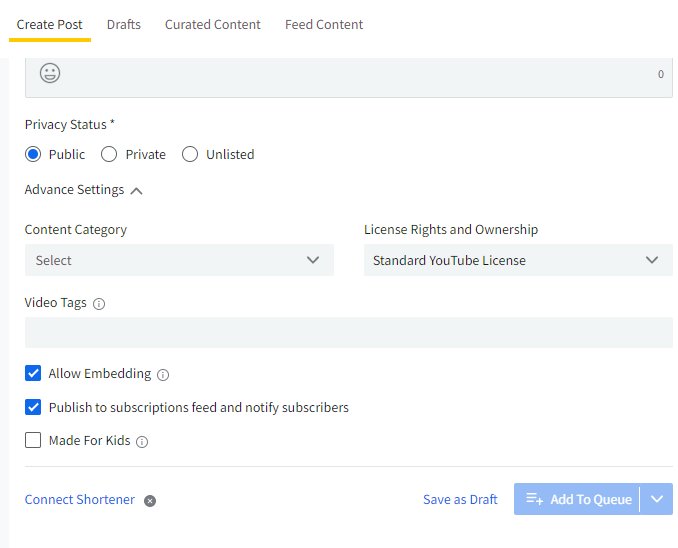Remove Connect Shortener with the x icon
The width and height of the screenshot is (678, 548).
click(150, 501)
